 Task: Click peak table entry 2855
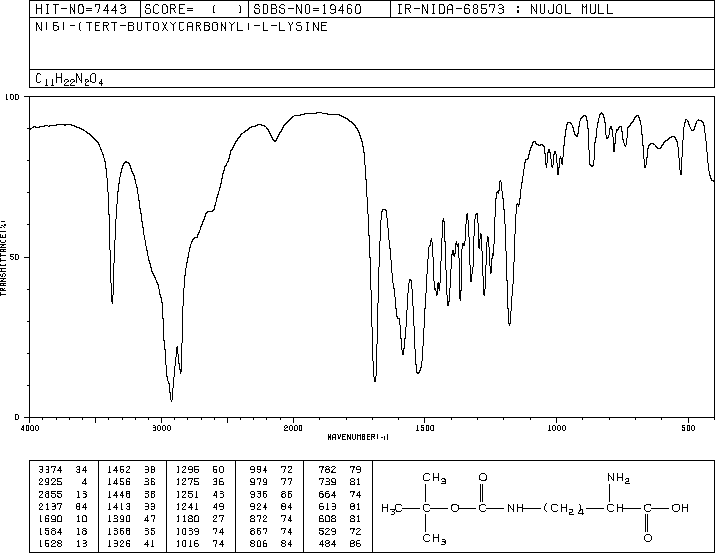coord(62,494)
